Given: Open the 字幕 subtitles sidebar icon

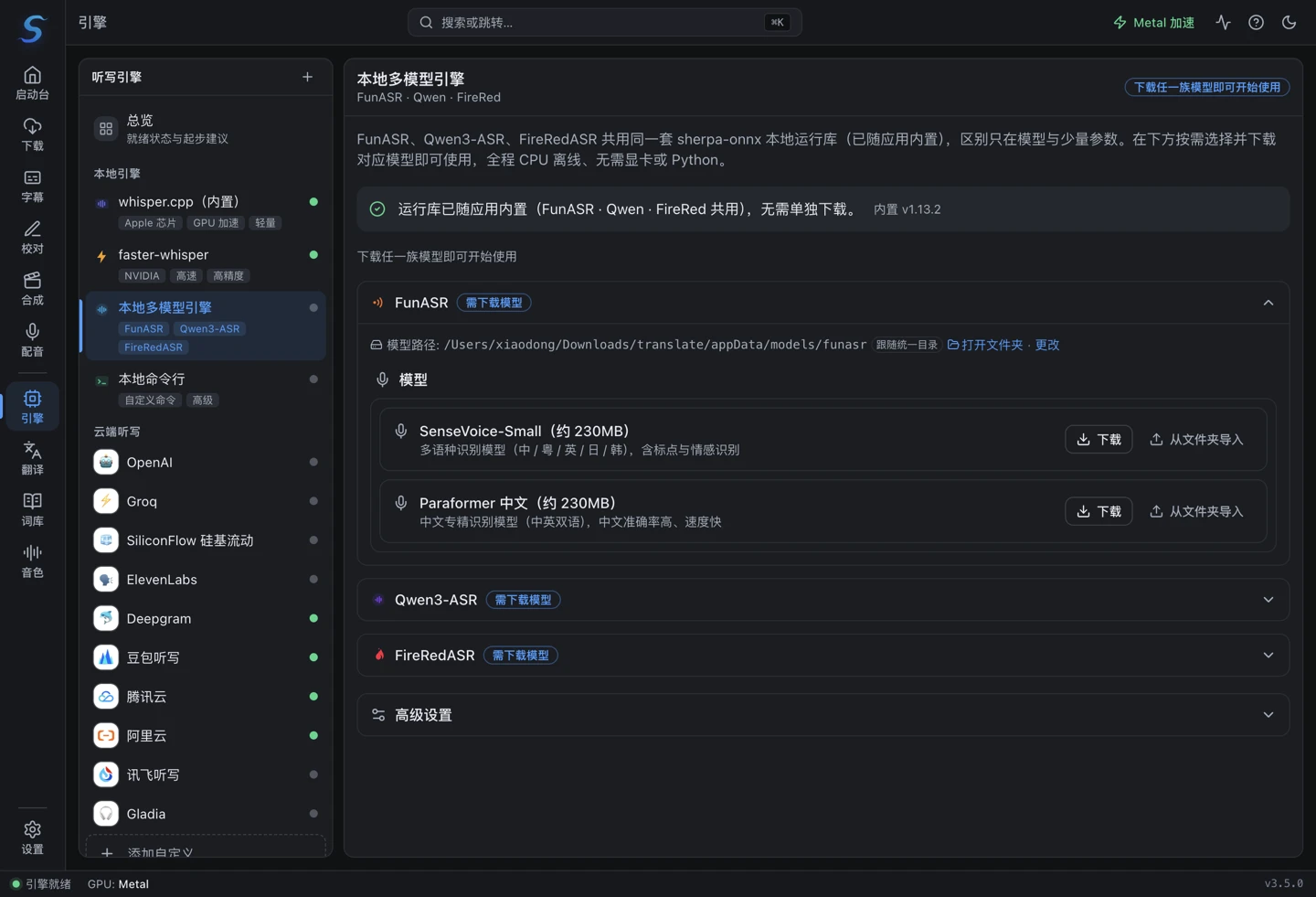Looking at the screenshot, I should click(32, 185).
